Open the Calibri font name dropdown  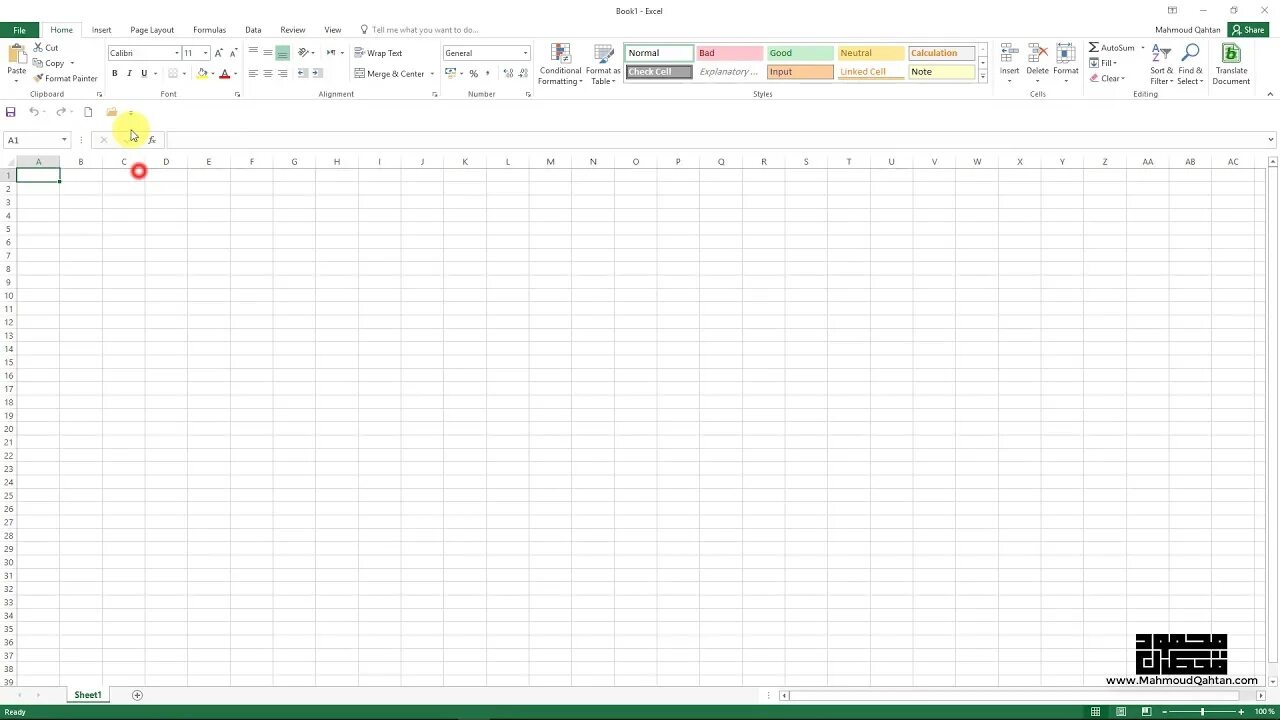177,53
